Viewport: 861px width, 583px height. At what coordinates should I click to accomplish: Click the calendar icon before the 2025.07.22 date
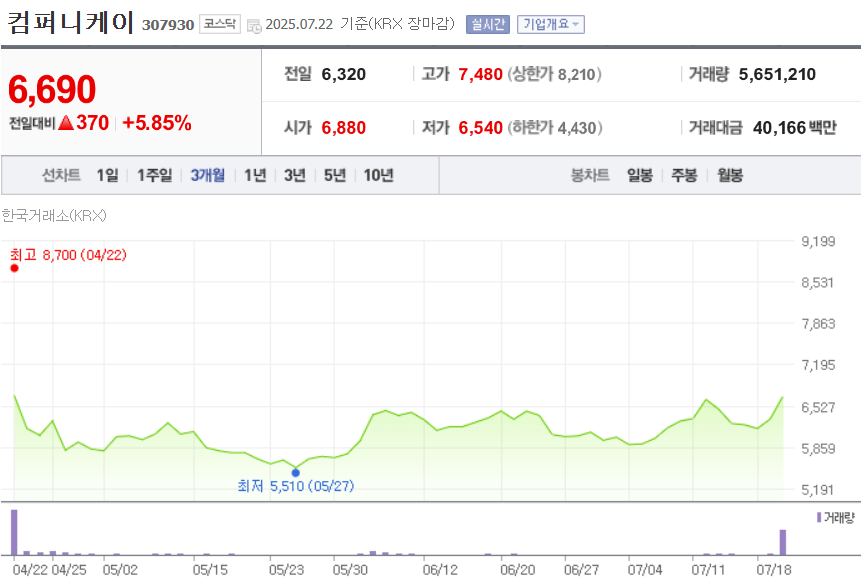pos(254,25)
